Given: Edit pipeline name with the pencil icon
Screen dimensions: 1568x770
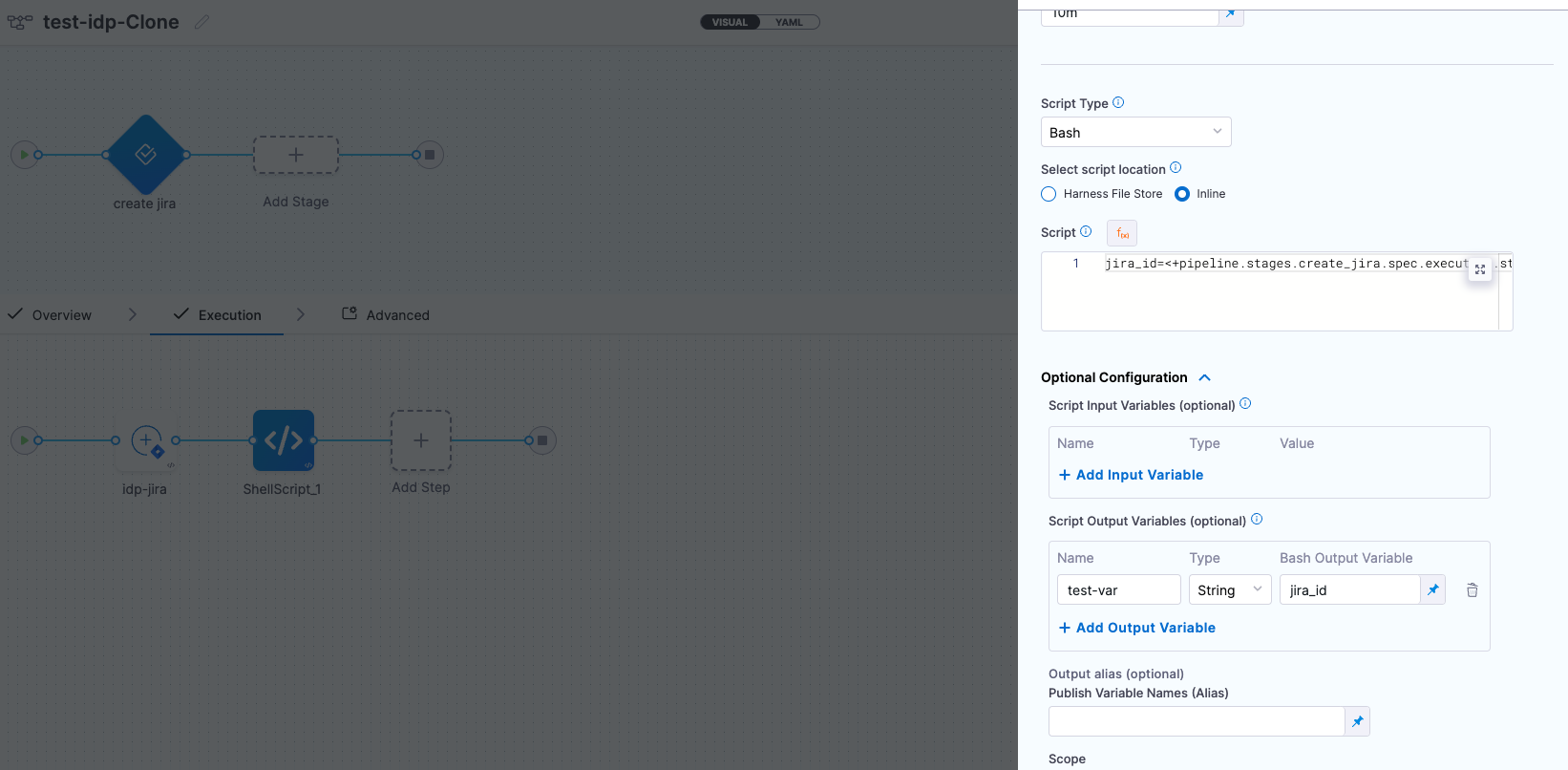Looking at the screenshot, I should (201, 22).
